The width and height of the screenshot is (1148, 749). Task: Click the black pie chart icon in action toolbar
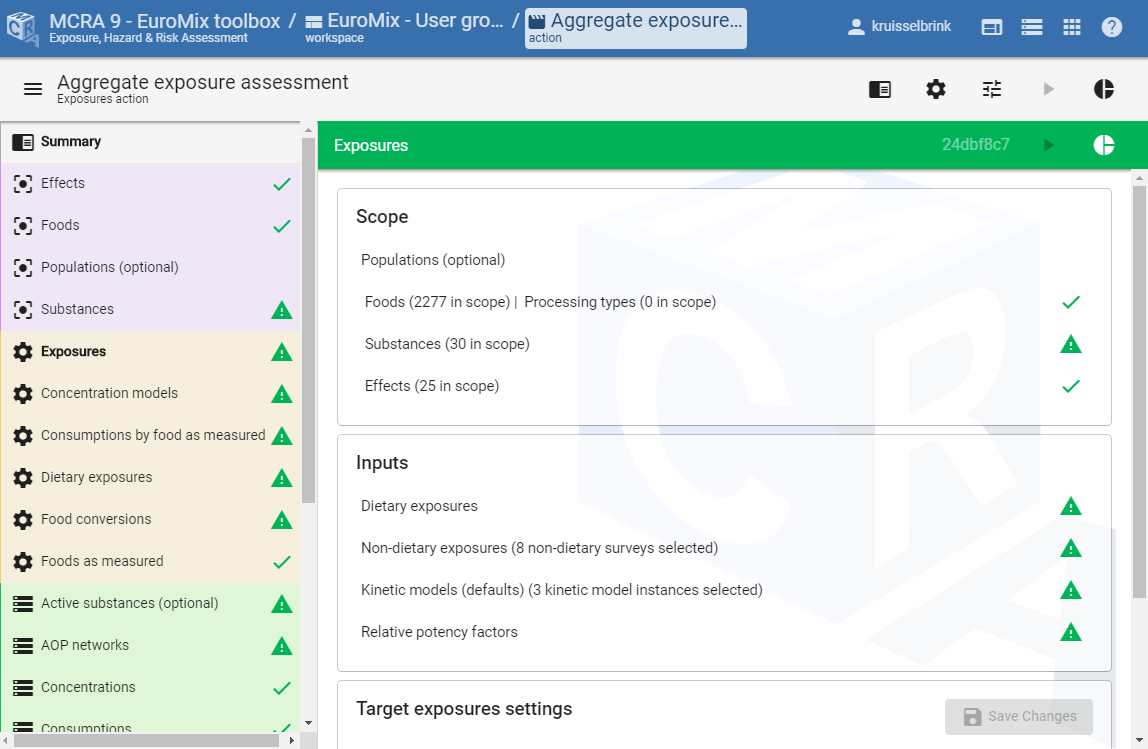pyautogui.click(x=1103, y=89)
